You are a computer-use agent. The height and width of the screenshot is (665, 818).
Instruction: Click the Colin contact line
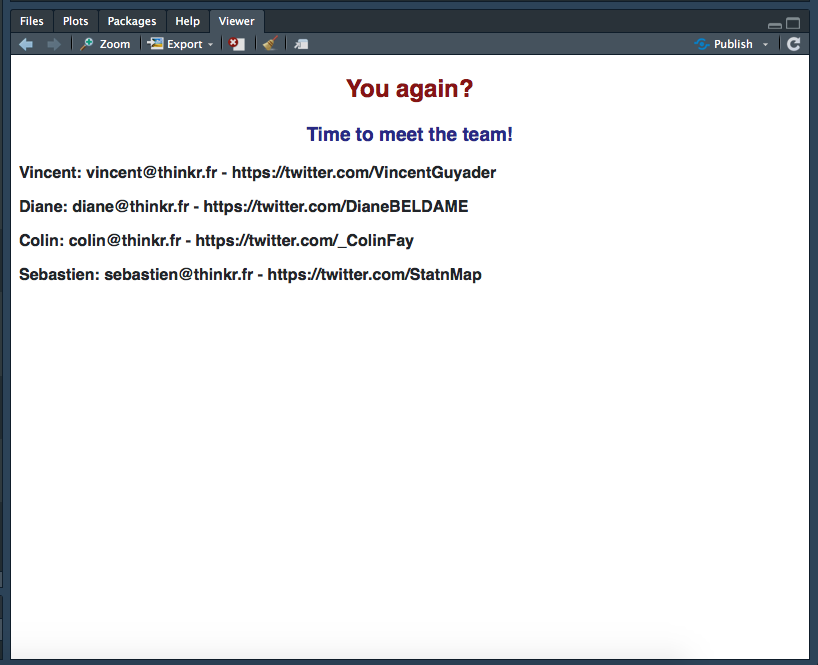[x=216, y=240]
